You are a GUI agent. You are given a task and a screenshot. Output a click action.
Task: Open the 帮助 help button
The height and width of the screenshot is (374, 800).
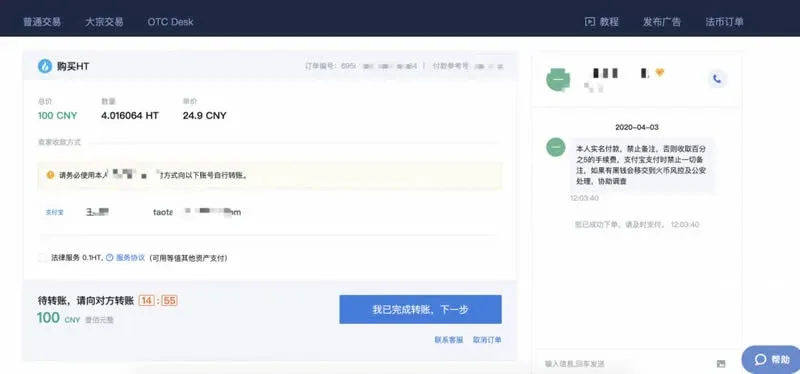pos(771,359)
